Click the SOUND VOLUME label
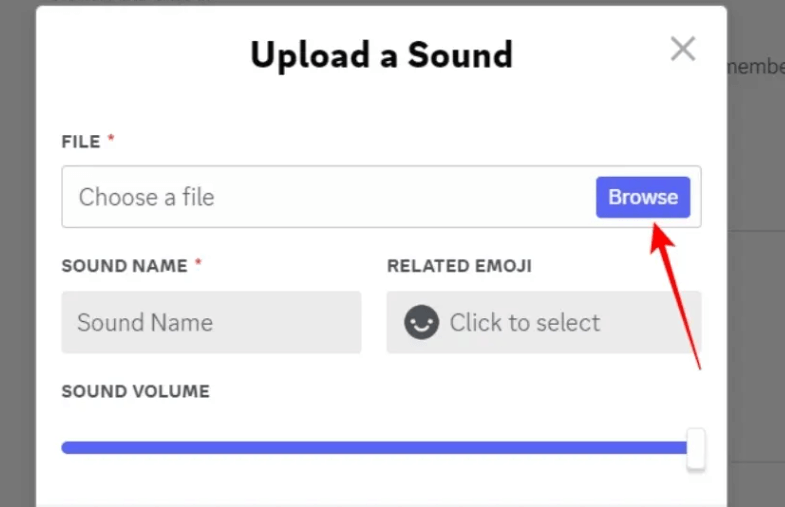 [135, 391]
